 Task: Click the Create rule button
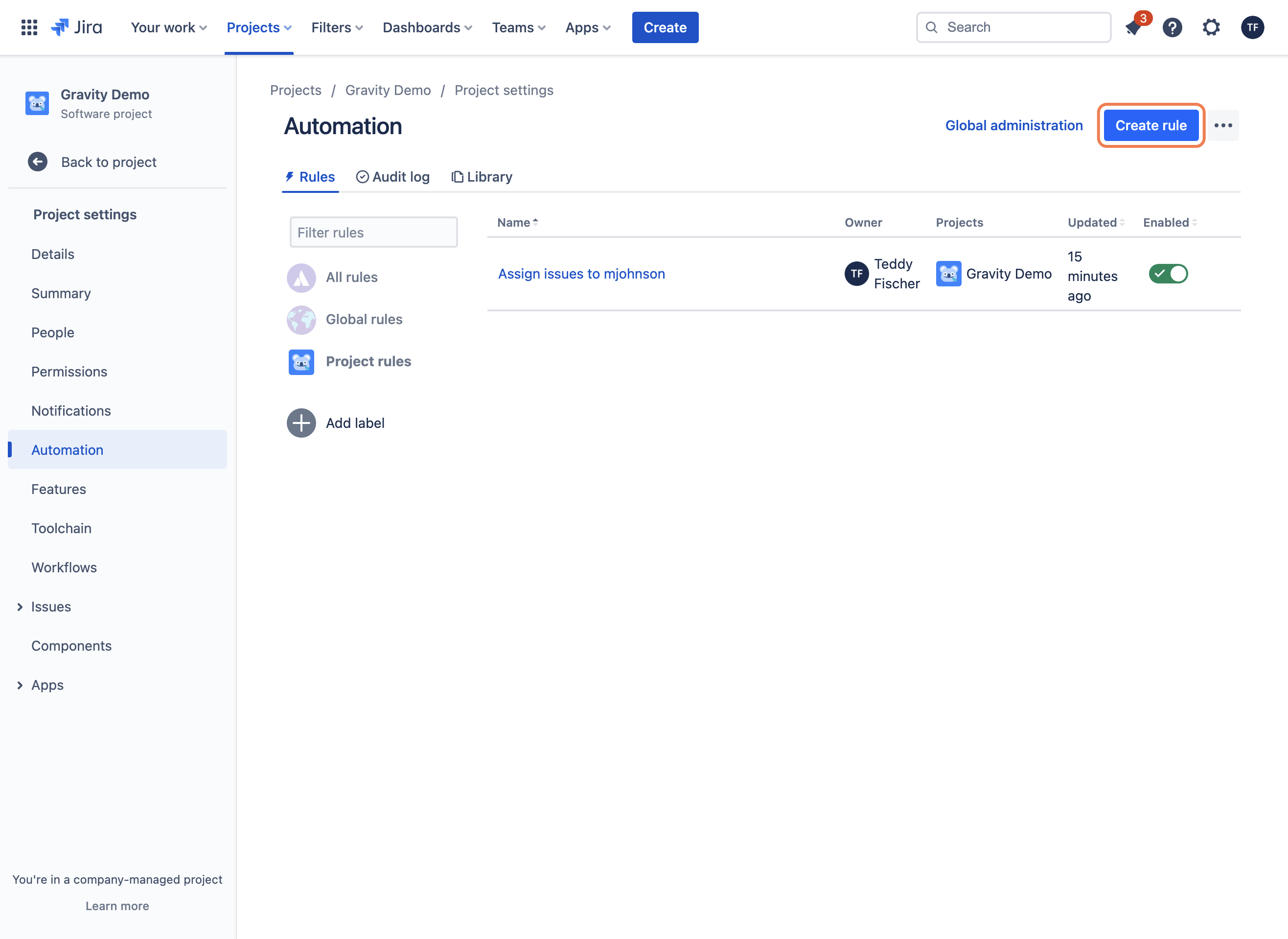click(x=1150, y=125)
